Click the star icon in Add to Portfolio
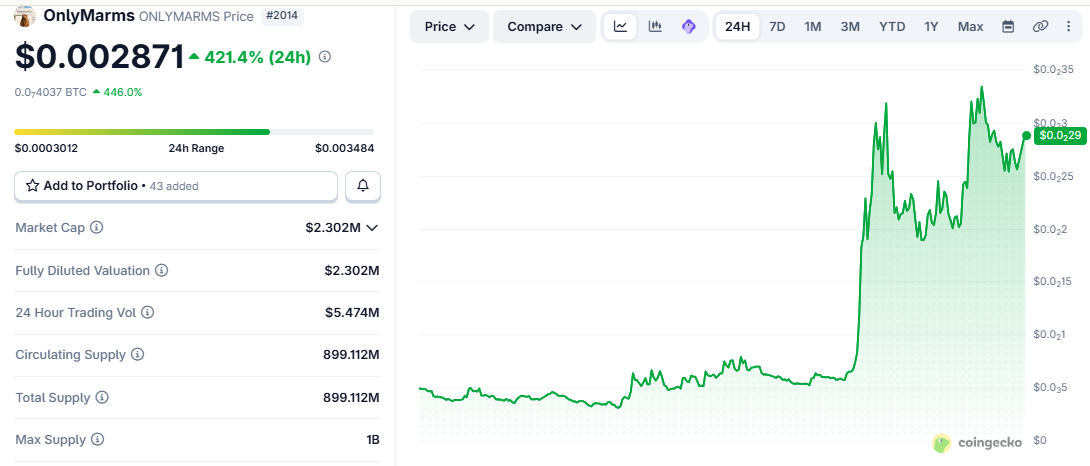The height and width of the screenshot is (466, 1090). 32,186
